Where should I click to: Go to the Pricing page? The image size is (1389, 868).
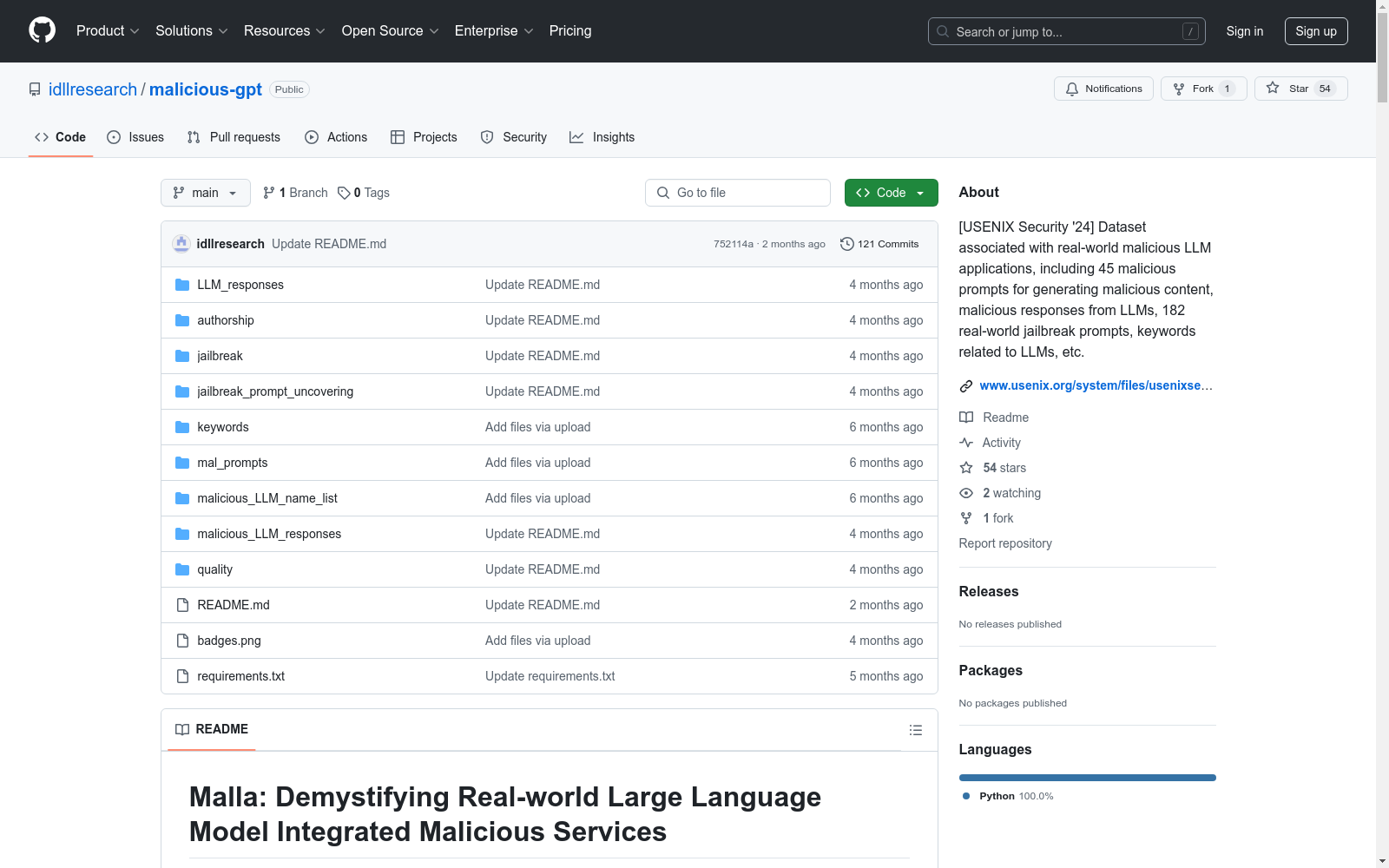pyautogui.click(x=570, y=30)
